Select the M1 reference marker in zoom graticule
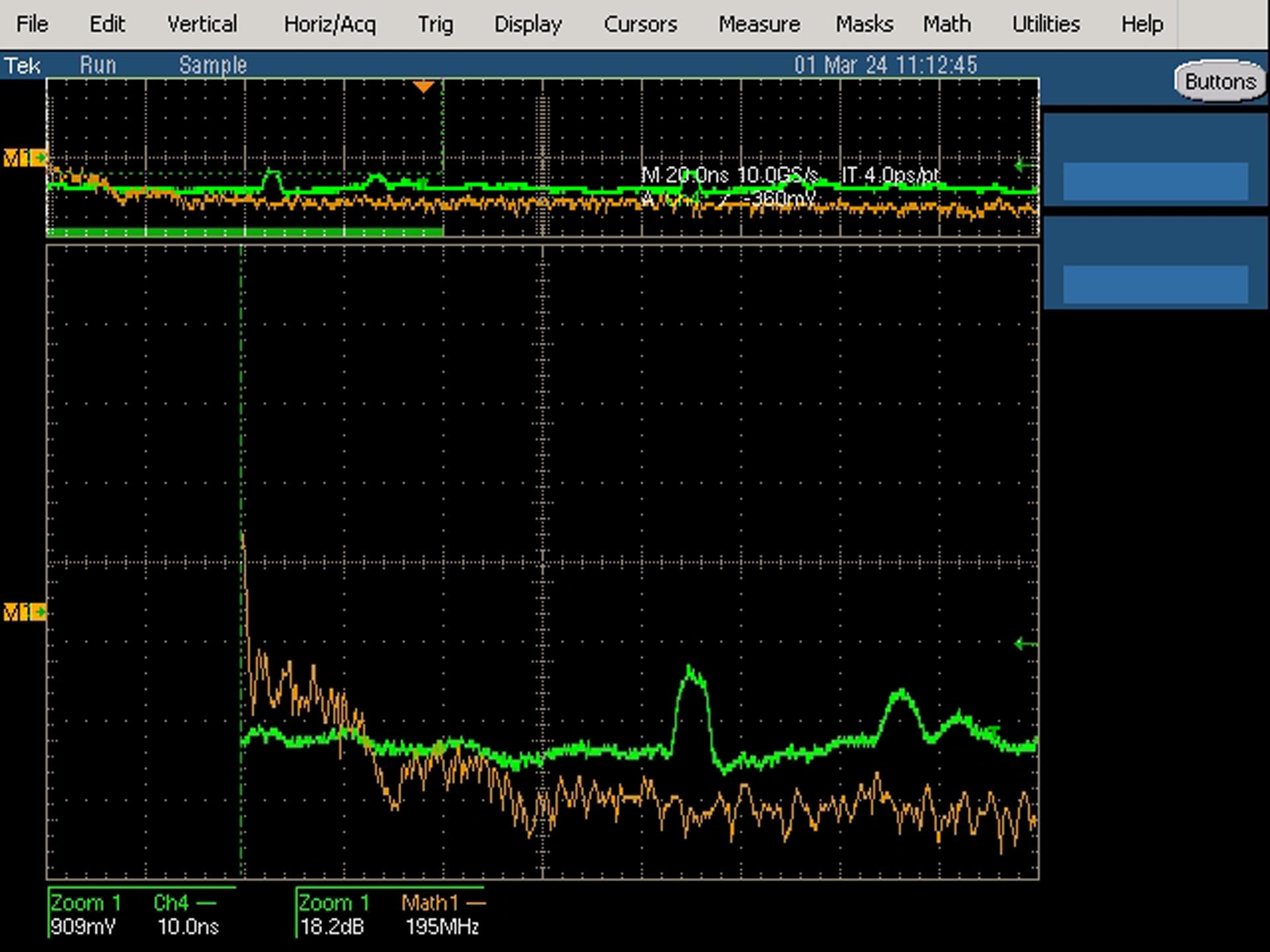Screen dimensions: 1270x952 [24, 612]
